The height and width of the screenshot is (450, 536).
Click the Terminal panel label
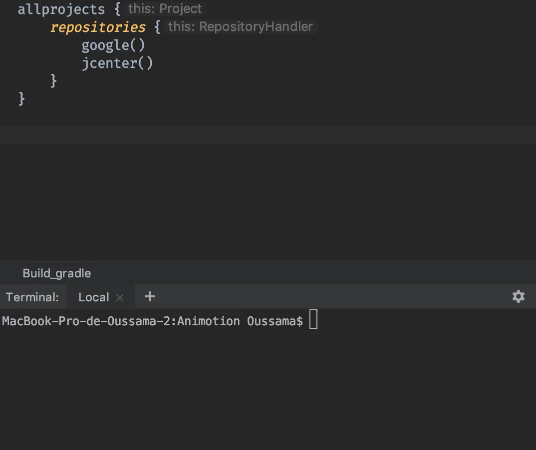(x=32, y=297)
